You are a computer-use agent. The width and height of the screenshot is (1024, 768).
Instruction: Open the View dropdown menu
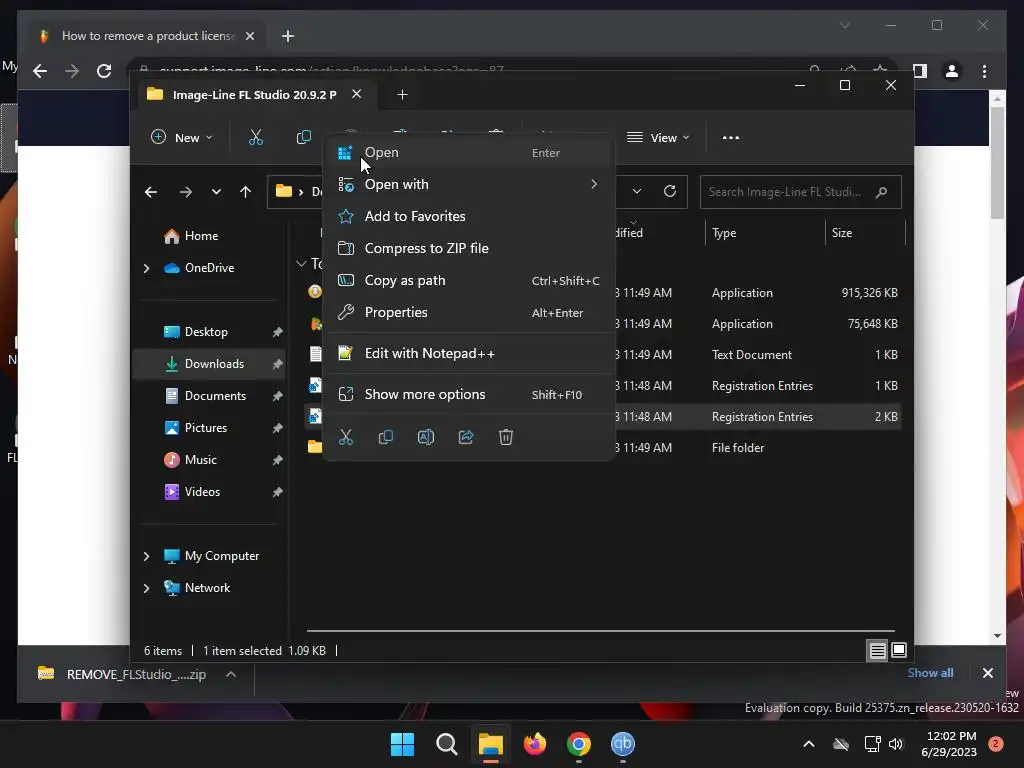[x=658, y=138]
